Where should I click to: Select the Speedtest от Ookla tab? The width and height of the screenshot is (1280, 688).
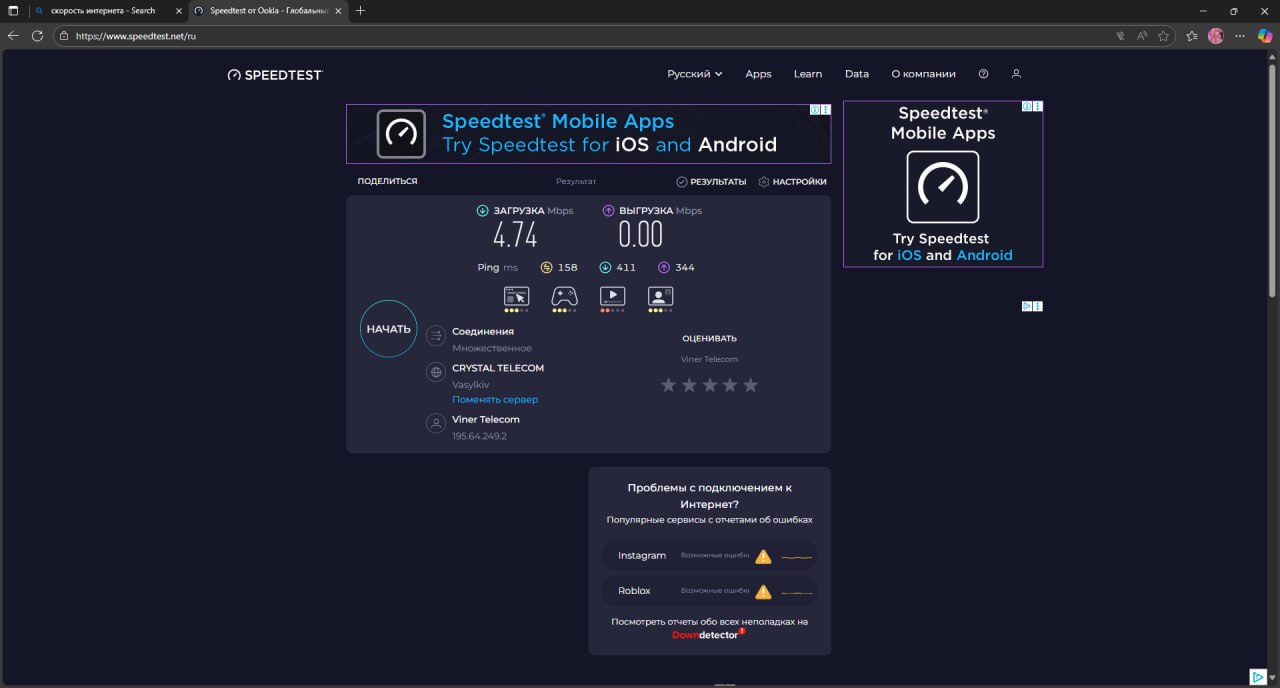268,11
